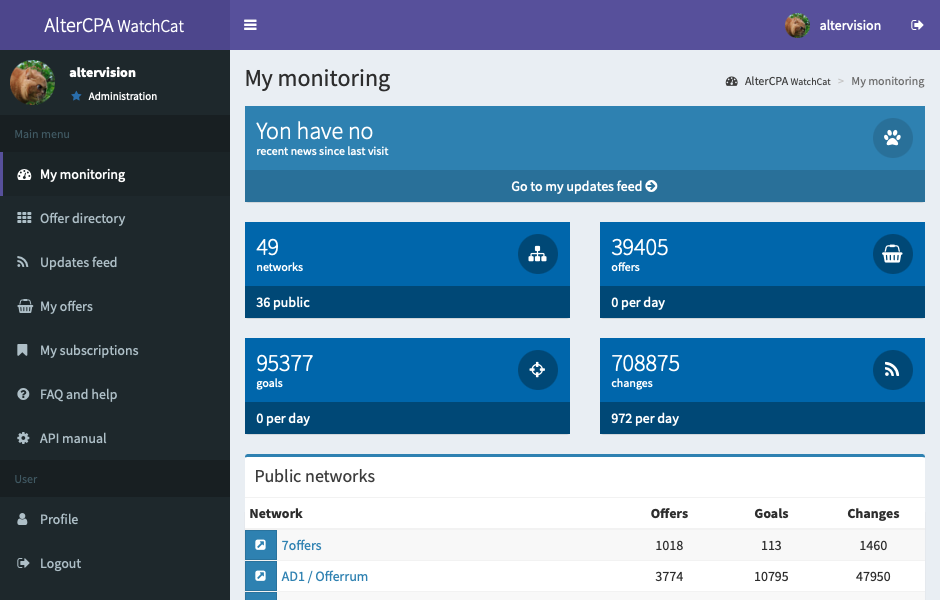Click the question icon beside FAQ and help

[23, 394]
